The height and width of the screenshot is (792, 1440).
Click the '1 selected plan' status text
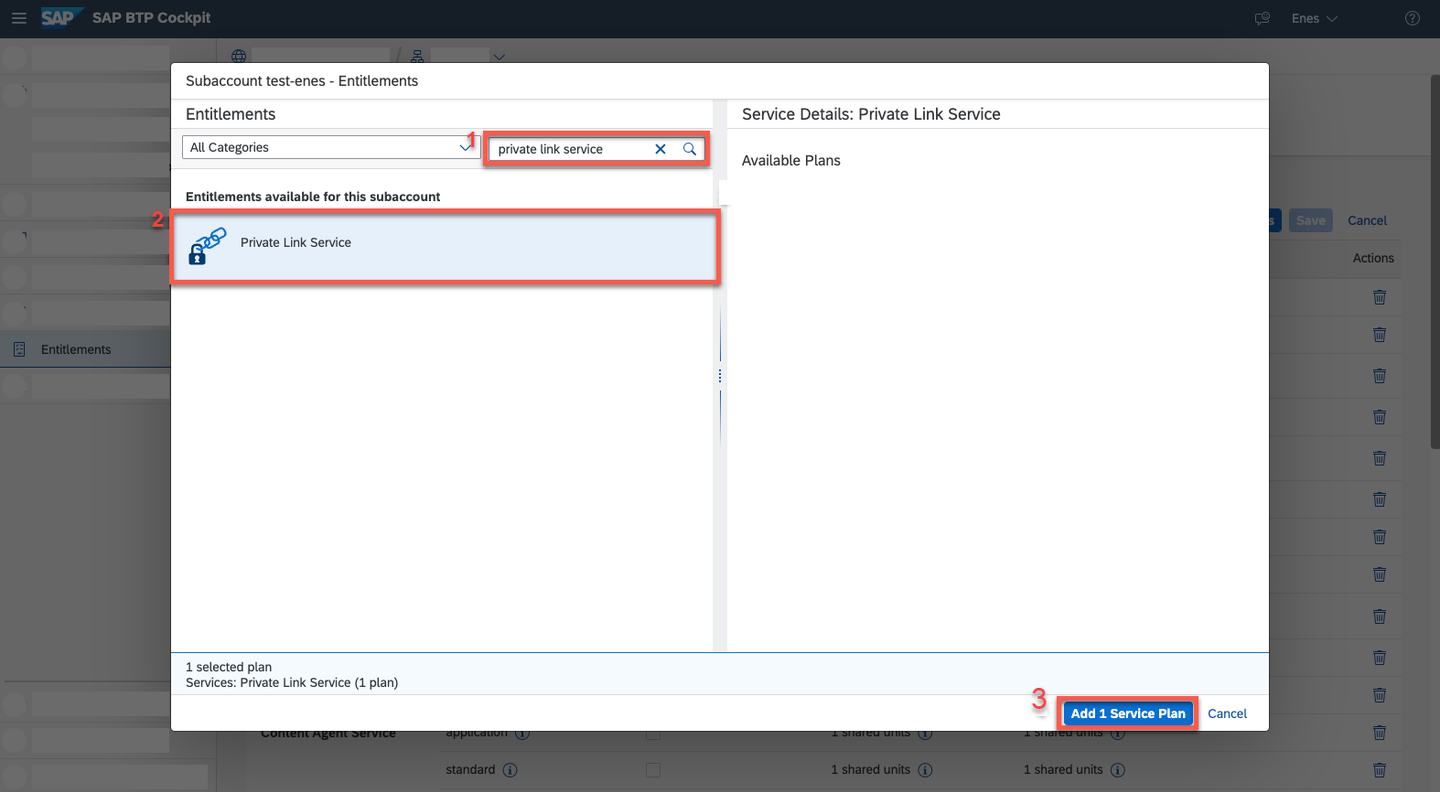pos(229,667)
